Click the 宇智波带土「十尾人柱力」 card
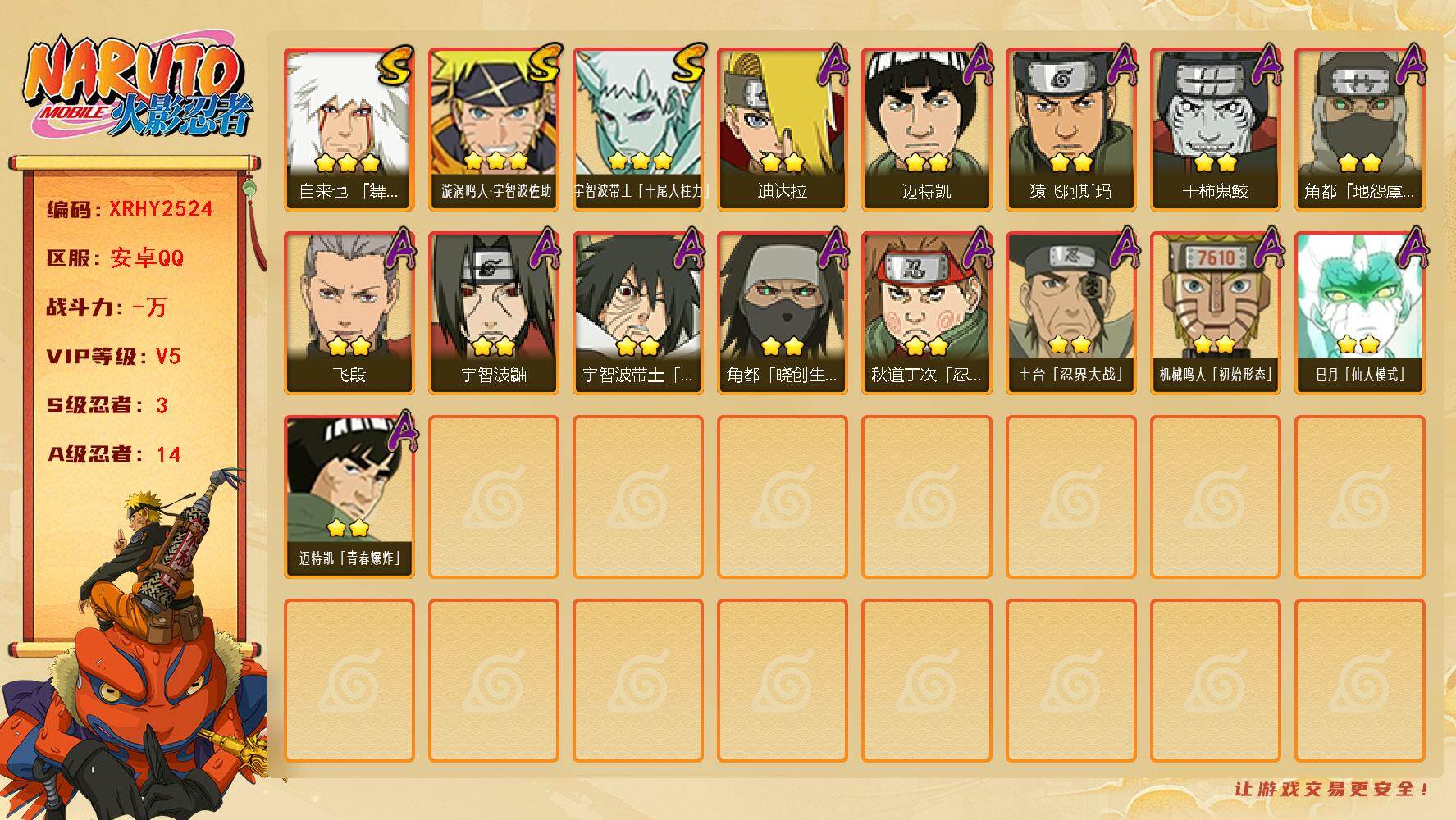1456x820 pixels. click(x=638, y=129)
